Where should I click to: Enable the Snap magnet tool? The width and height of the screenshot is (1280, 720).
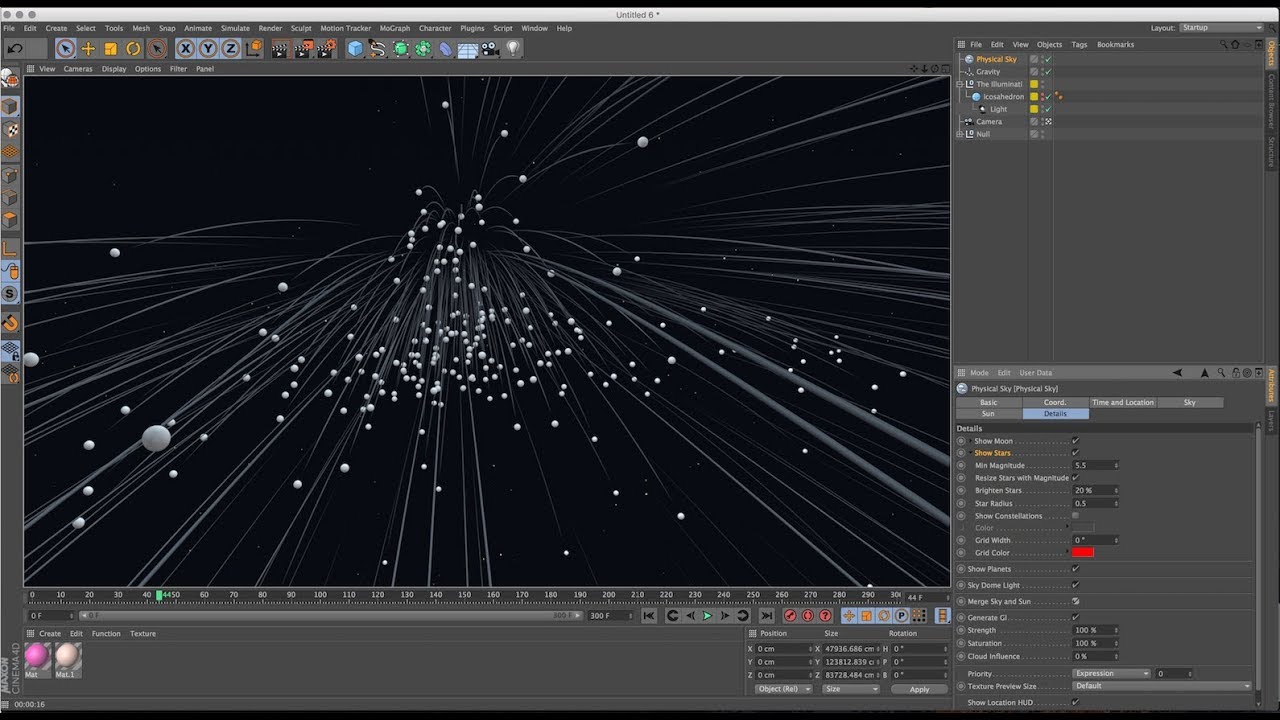pyautogui.click(x=10, y=322)
